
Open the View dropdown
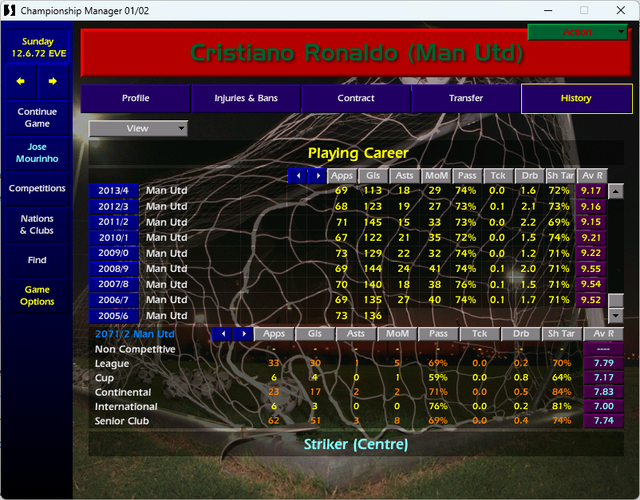coord(138,129)
